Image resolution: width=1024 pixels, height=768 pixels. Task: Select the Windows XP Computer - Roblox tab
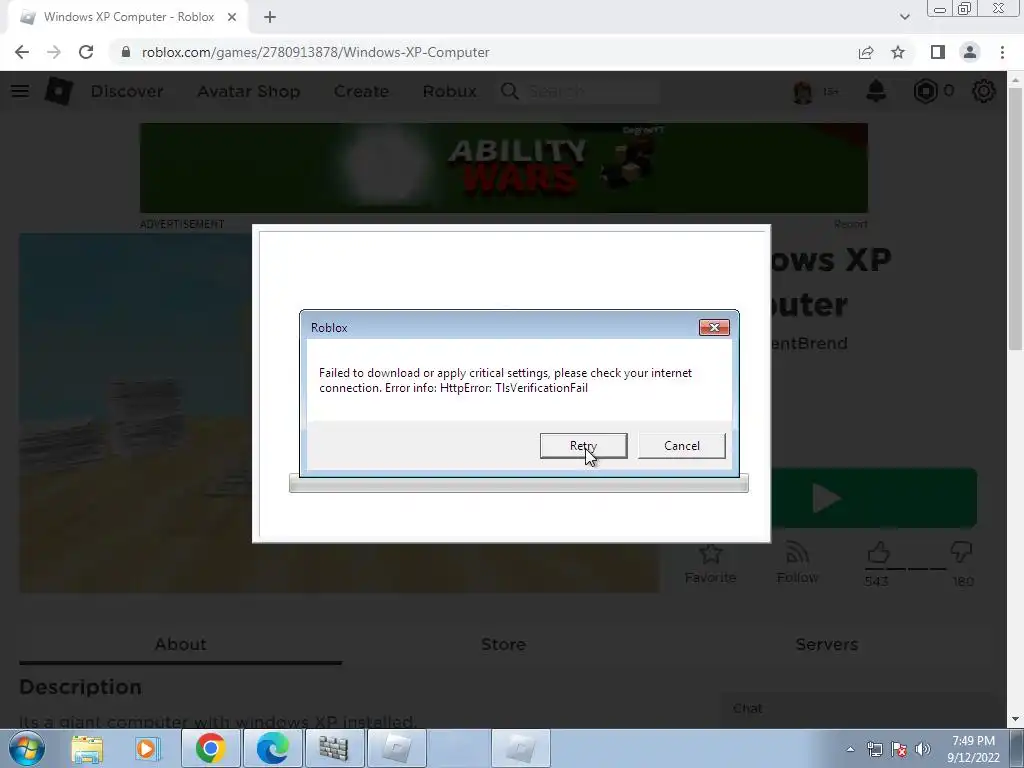[128, 17]
